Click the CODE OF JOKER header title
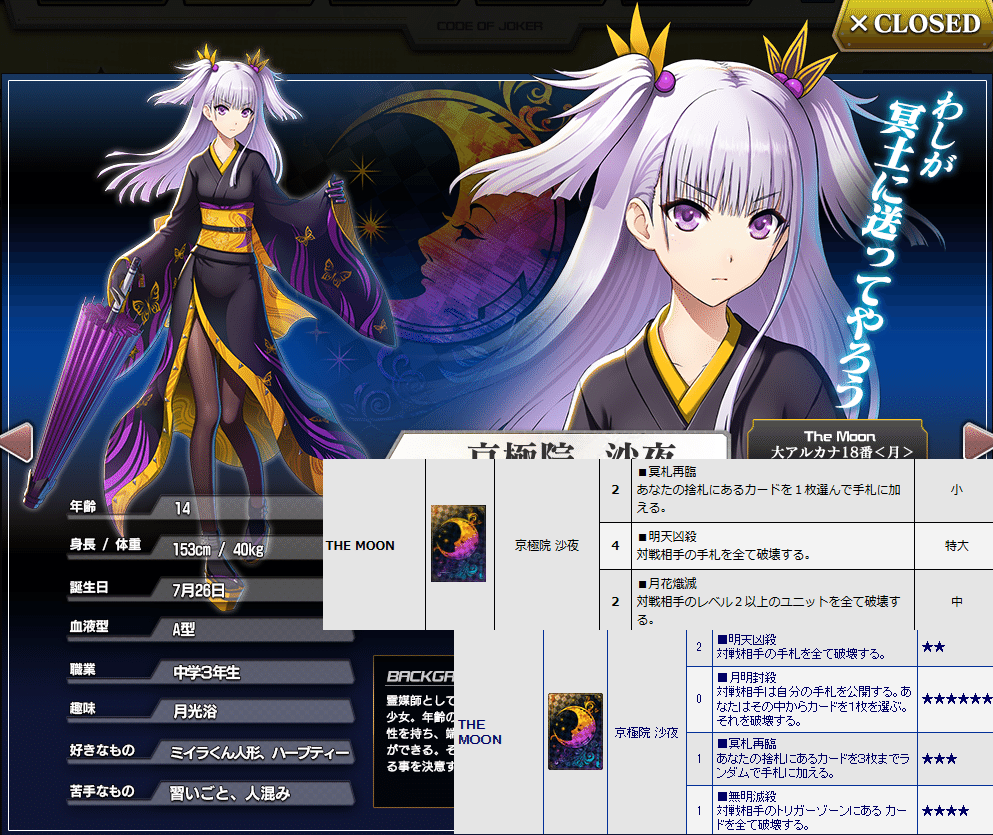The width and height of the screenshot is (993, 835). [490, 26]
